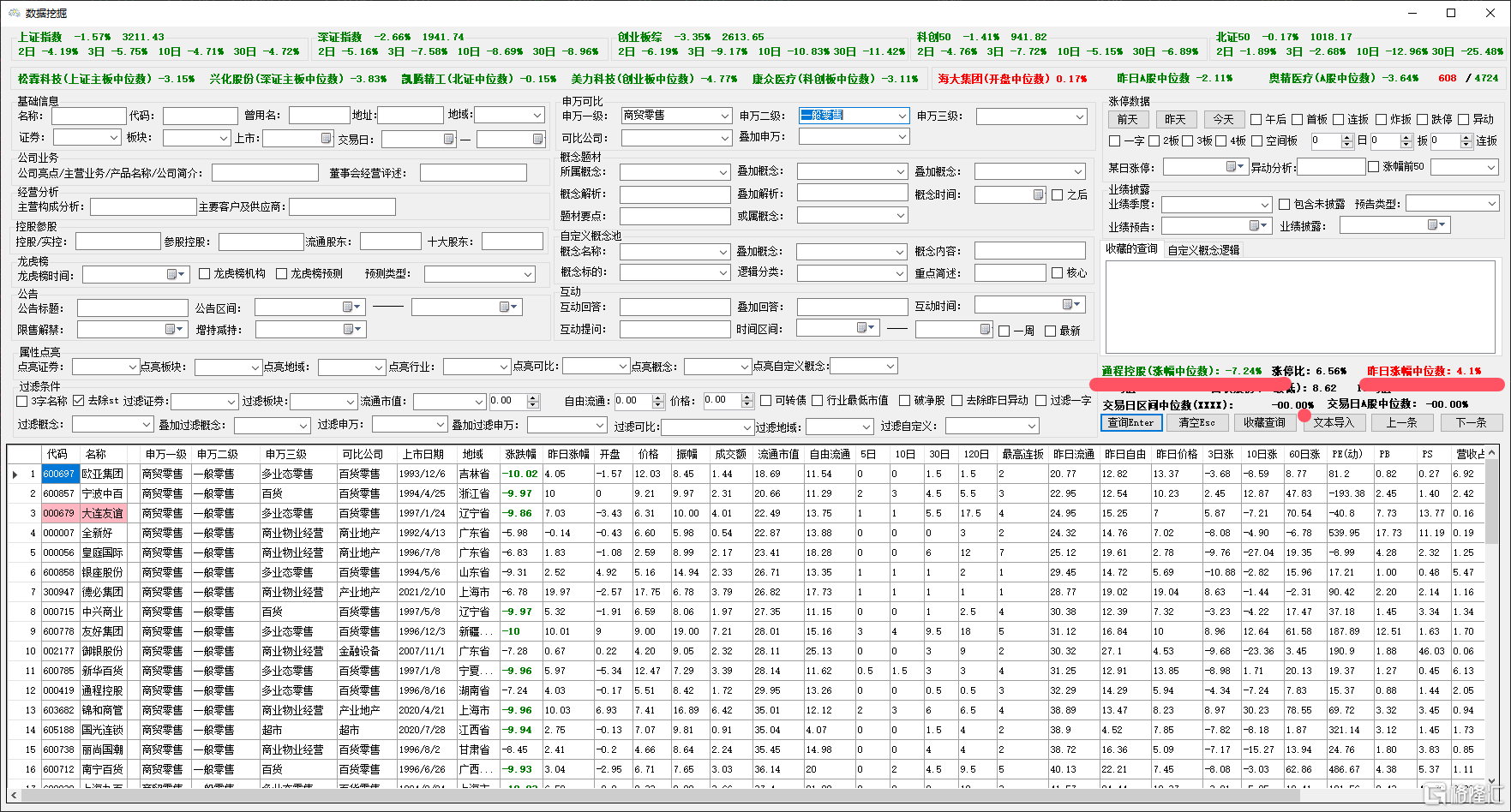
Task: Increase the 连板 count spinner value
Action: 1466,137
